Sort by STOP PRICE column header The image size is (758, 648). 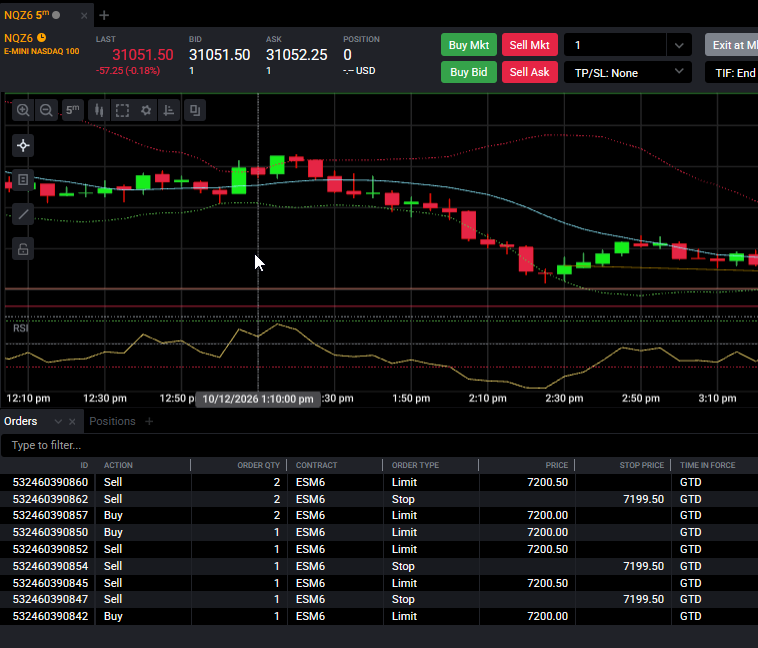(641, 465)
